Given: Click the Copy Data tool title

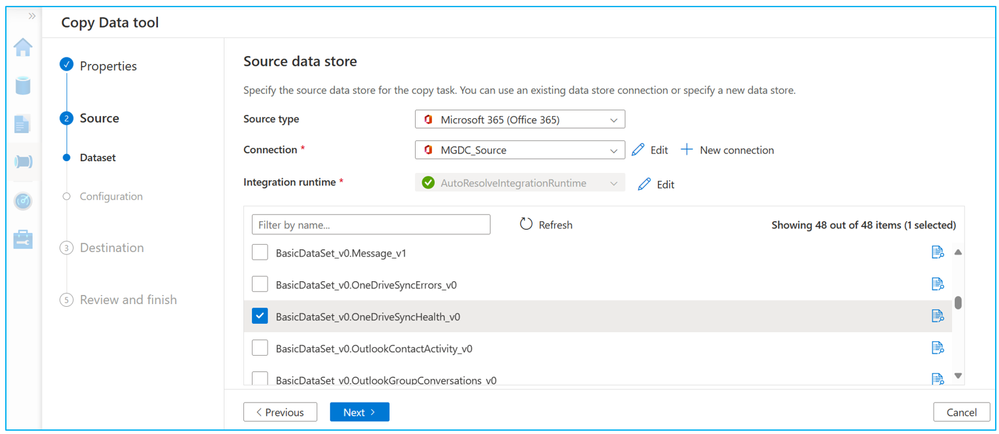Looking at the screenshot, I should pos(110,23).
